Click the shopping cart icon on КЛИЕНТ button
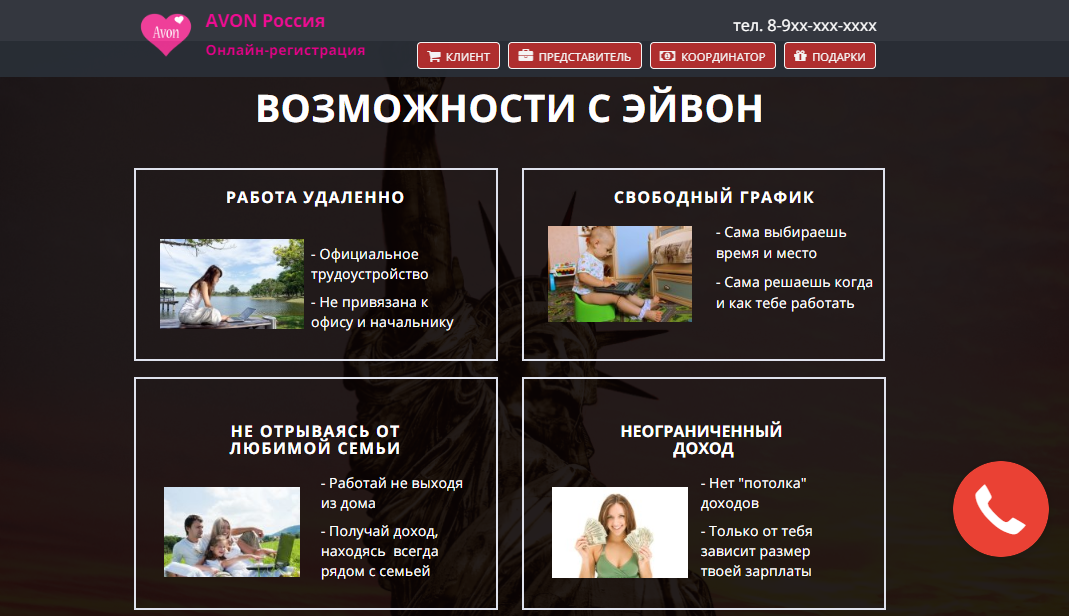The image size is (1069, 616). tap(434, 56)
